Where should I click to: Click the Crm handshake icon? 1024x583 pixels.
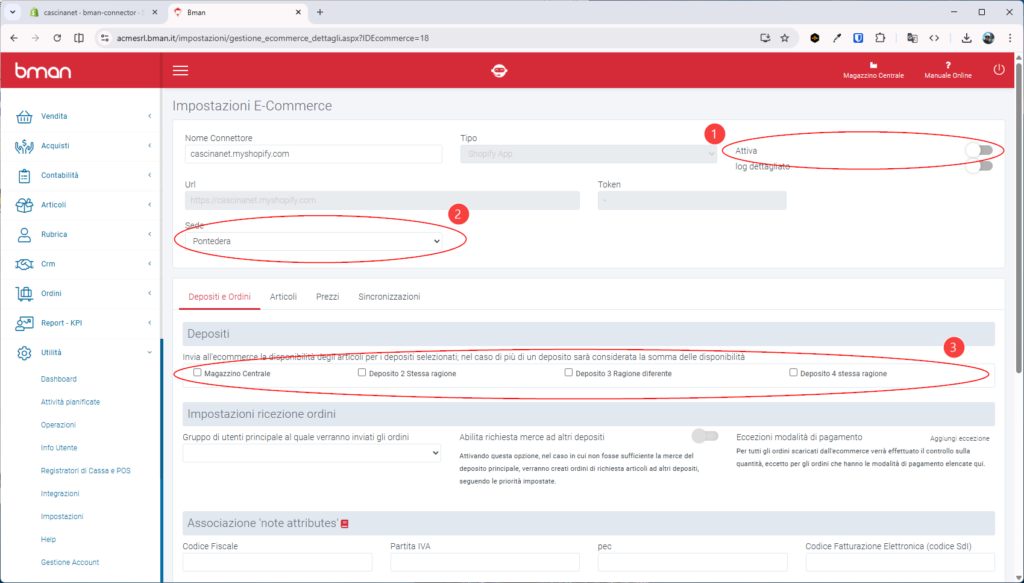[25, 264]
